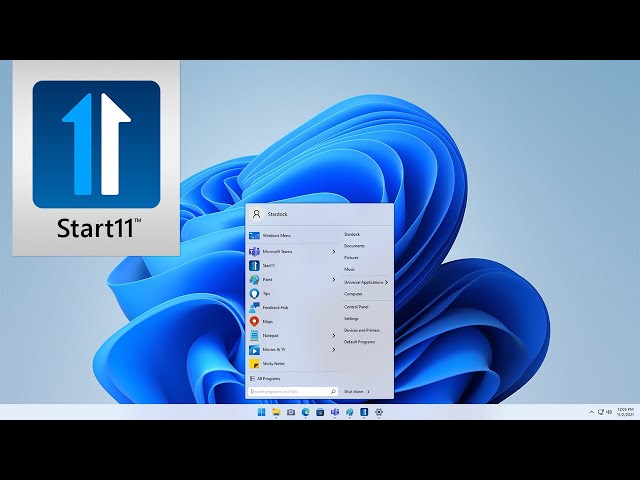
Task: Open File Explorer from the taskbar
Action: point(276,412)
